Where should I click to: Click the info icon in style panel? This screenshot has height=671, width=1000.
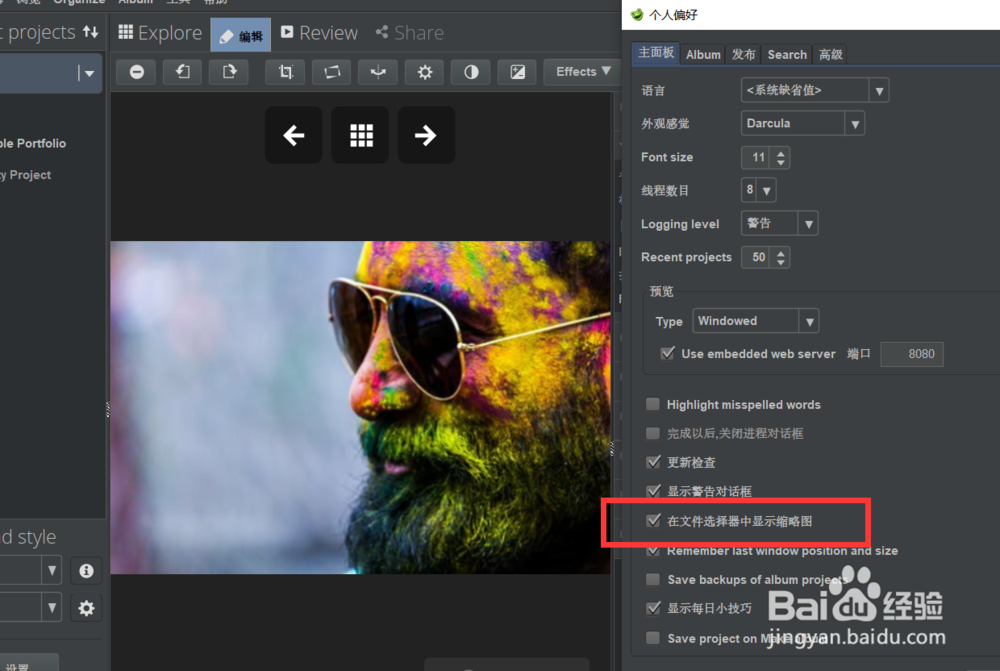86,570
